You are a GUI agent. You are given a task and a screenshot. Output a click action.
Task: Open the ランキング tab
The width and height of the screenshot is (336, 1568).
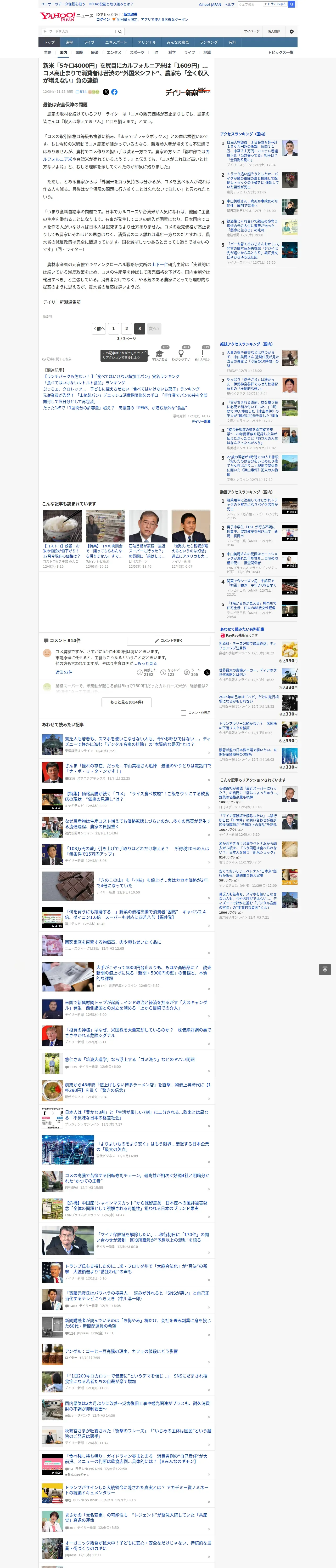209,42
